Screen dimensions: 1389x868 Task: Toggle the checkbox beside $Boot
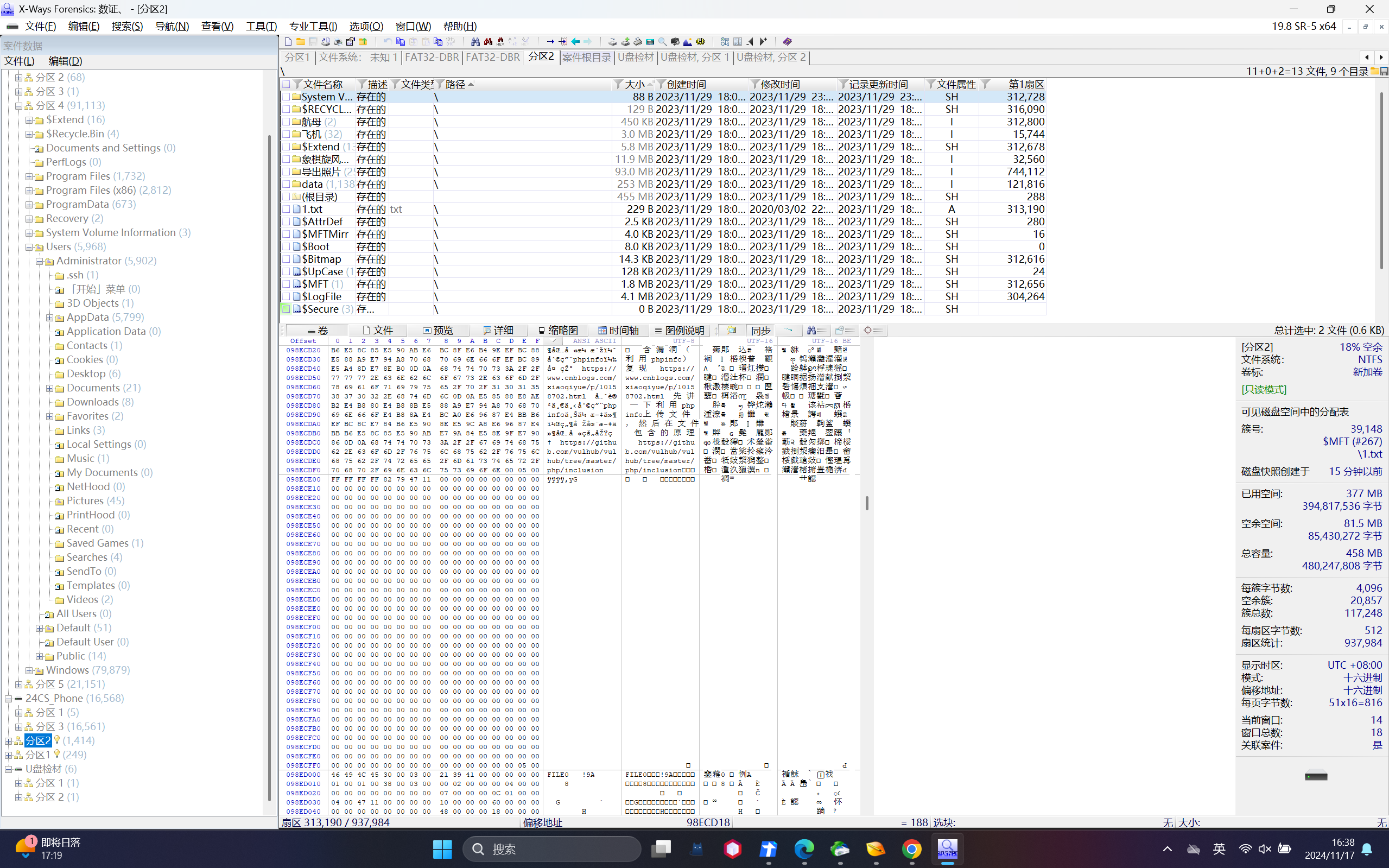(286, 247)
